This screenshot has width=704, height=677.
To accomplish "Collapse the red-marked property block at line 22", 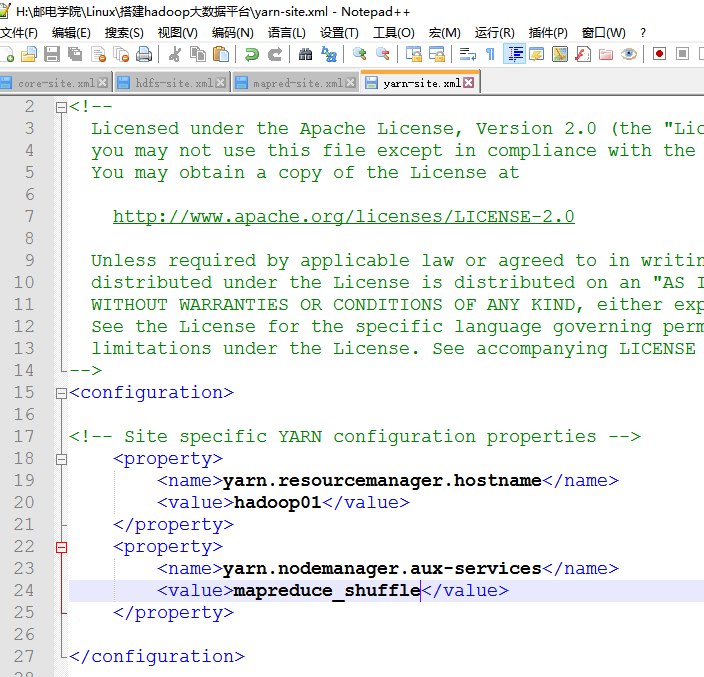I will (62, 548).
